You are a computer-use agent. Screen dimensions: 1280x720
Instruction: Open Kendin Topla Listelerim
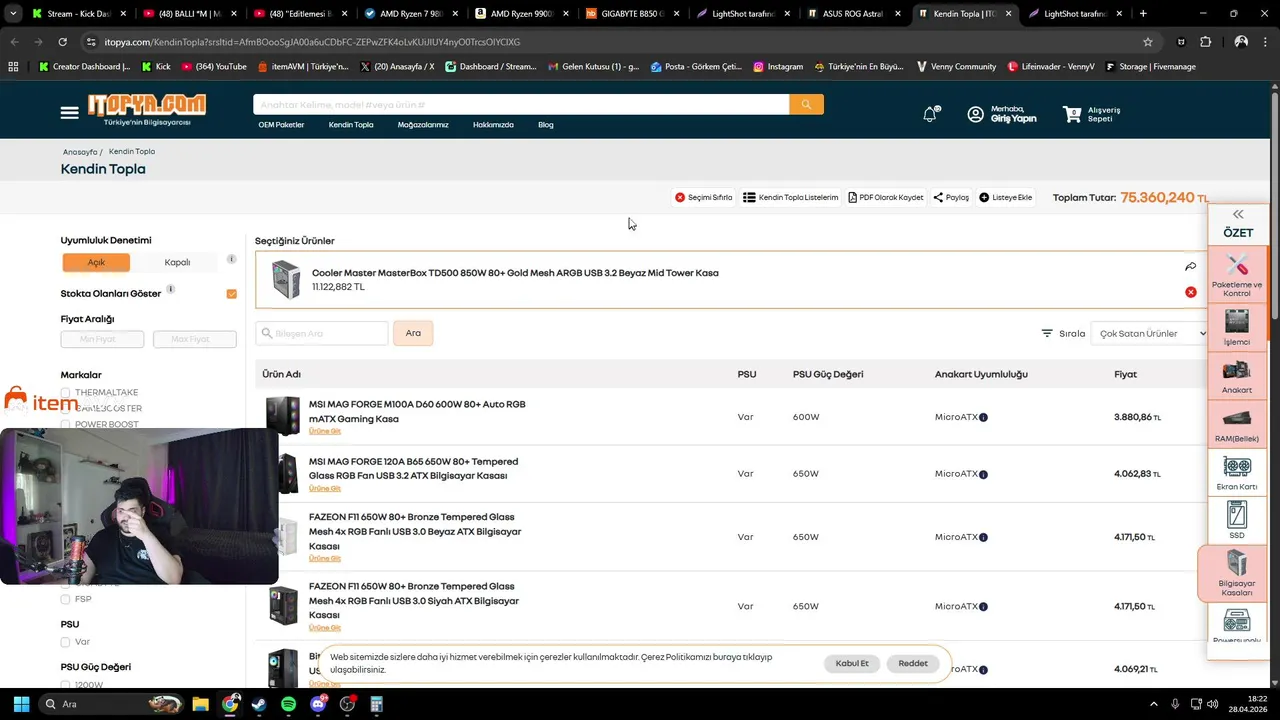coord(790,197)
